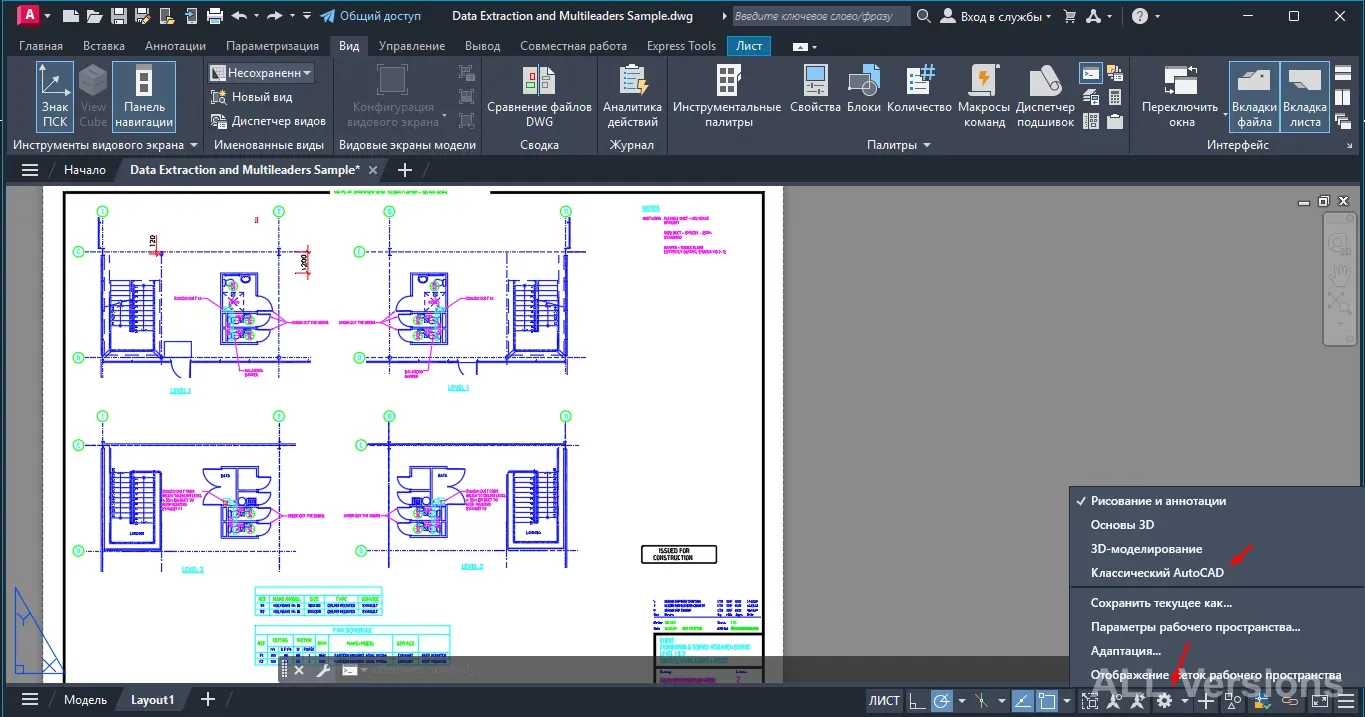Open Параметры рабочего пространства... entry
Image resolution: width=1365 pixels, height=717 pixels.
click(1195, 627)
